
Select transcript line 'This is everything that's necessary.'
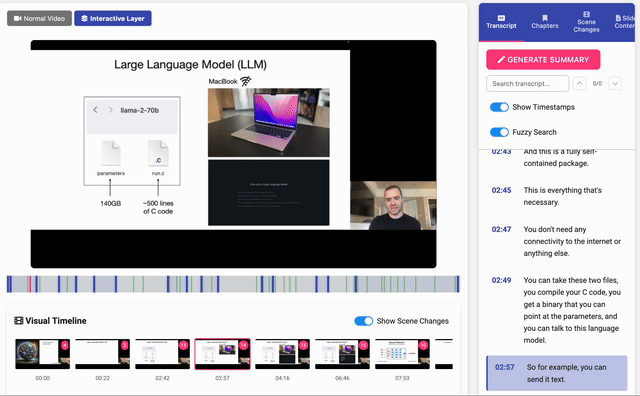[x=562, y=196]
